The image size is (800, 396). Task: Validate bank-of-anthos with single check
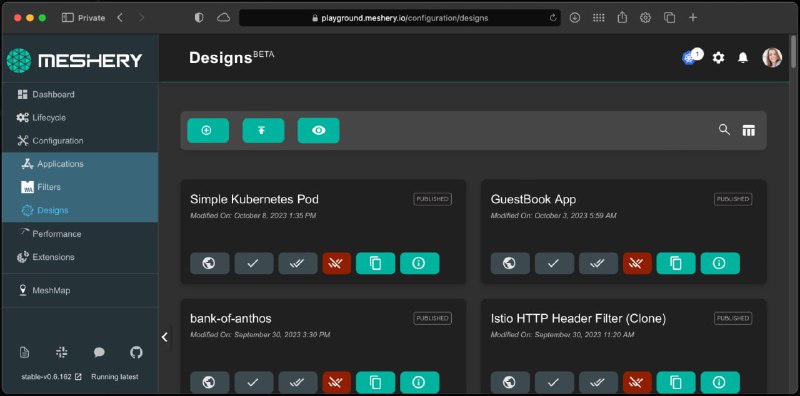tap(254, 382)
